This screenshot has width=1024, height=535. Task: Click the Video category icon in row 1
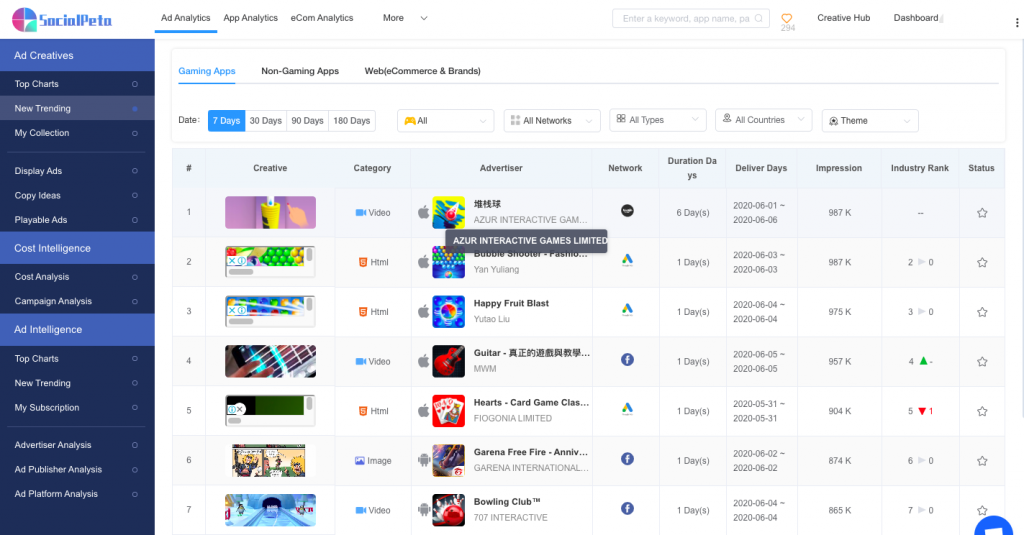pyautogui.click(x=360, y=213)
